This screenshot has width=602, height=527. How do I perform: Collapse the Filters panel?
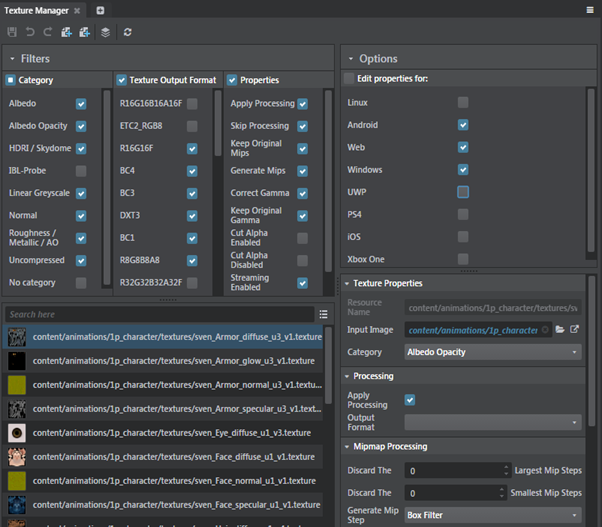click(x=10, y=59)
